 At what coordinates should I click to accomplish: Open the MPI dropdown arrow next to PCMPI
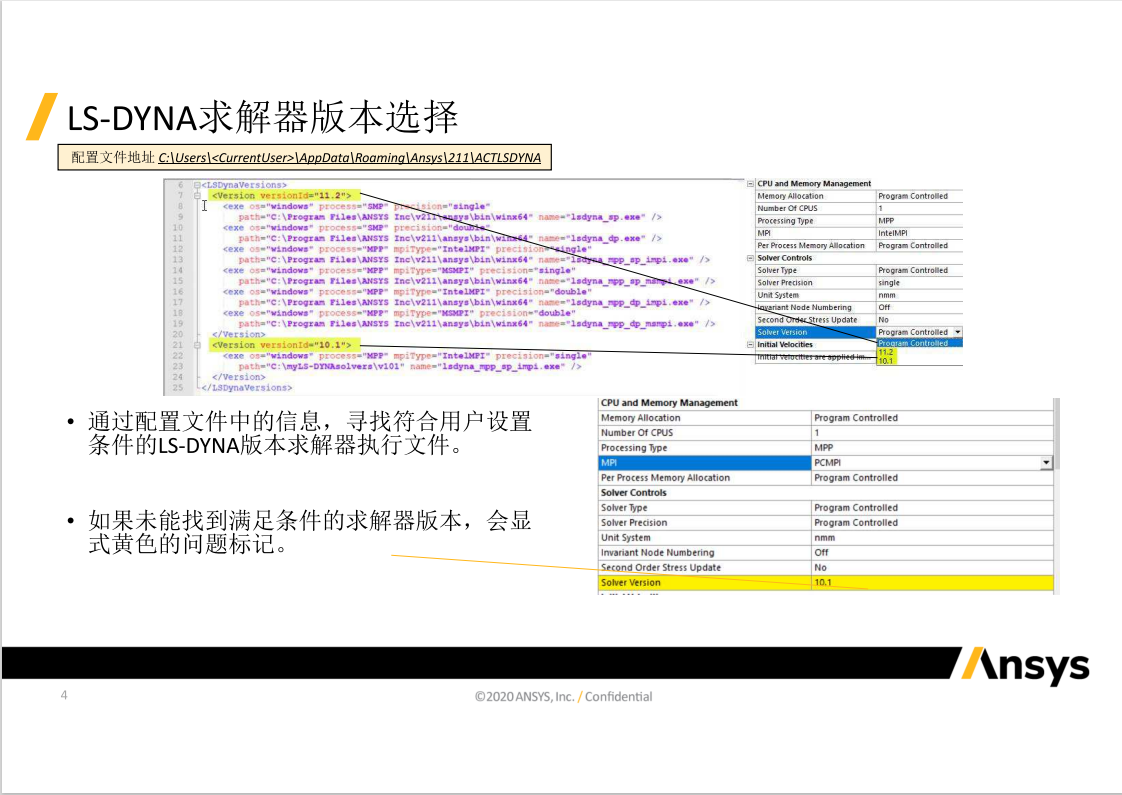pos(1046,463)
